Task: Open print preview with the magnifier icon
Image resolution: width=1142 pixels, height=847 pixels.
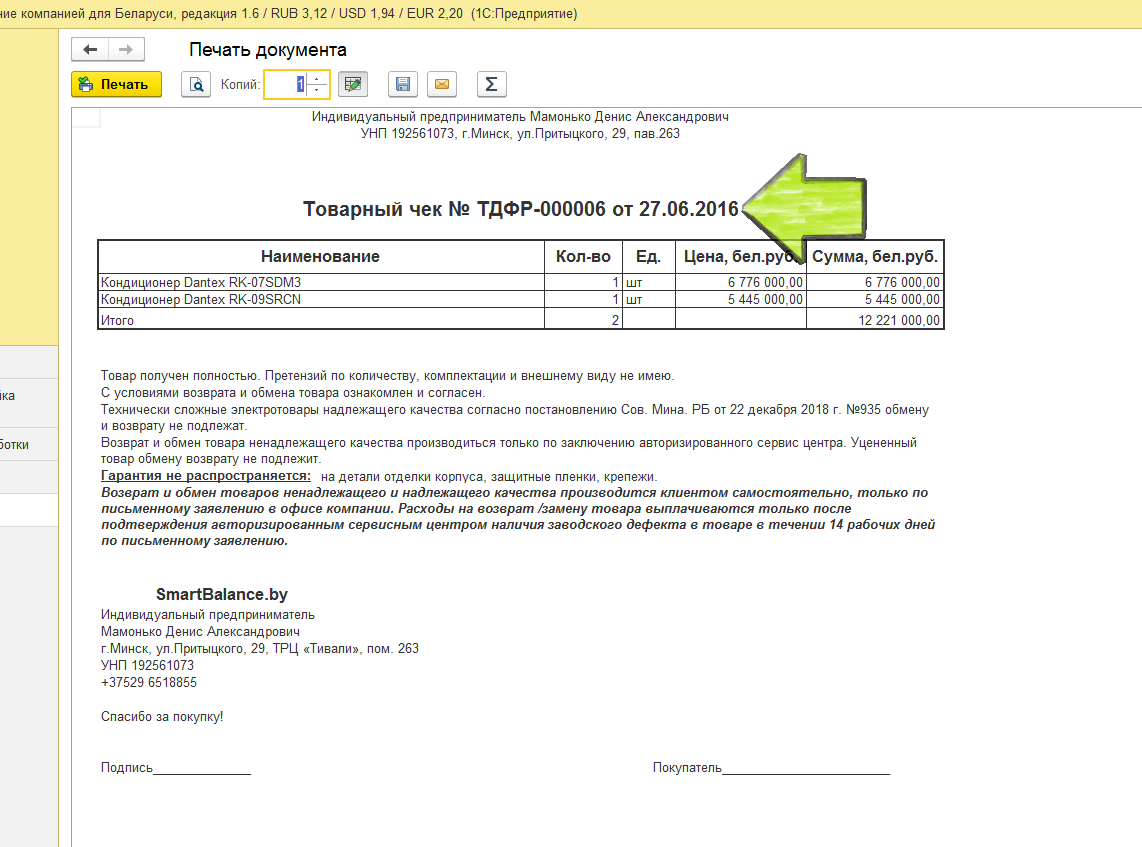Action: [x=196, y=84]
